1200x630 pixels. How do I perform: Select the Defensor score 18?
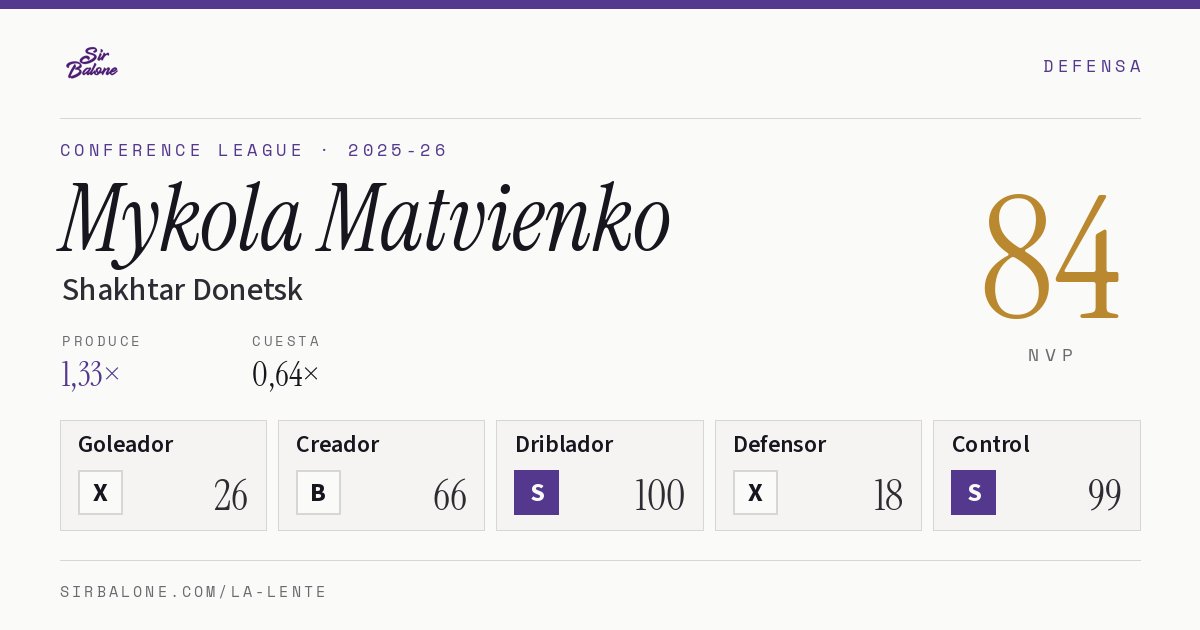(x=888, y=495)
